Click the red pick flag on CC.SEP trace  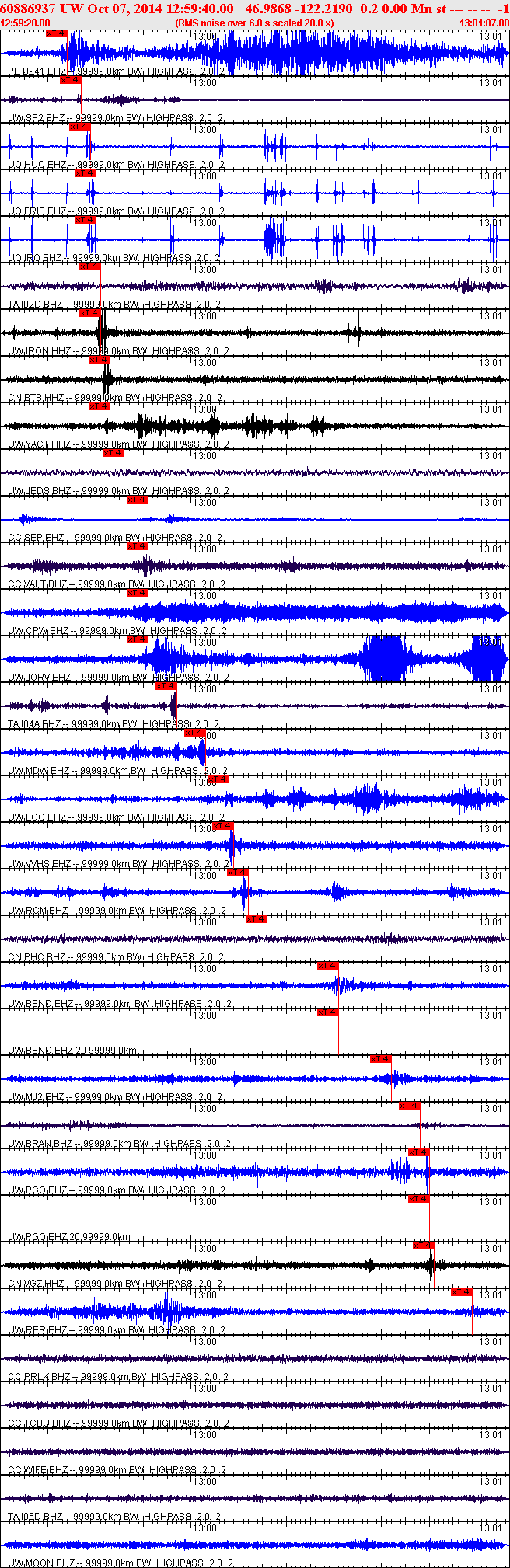[137, 500]
